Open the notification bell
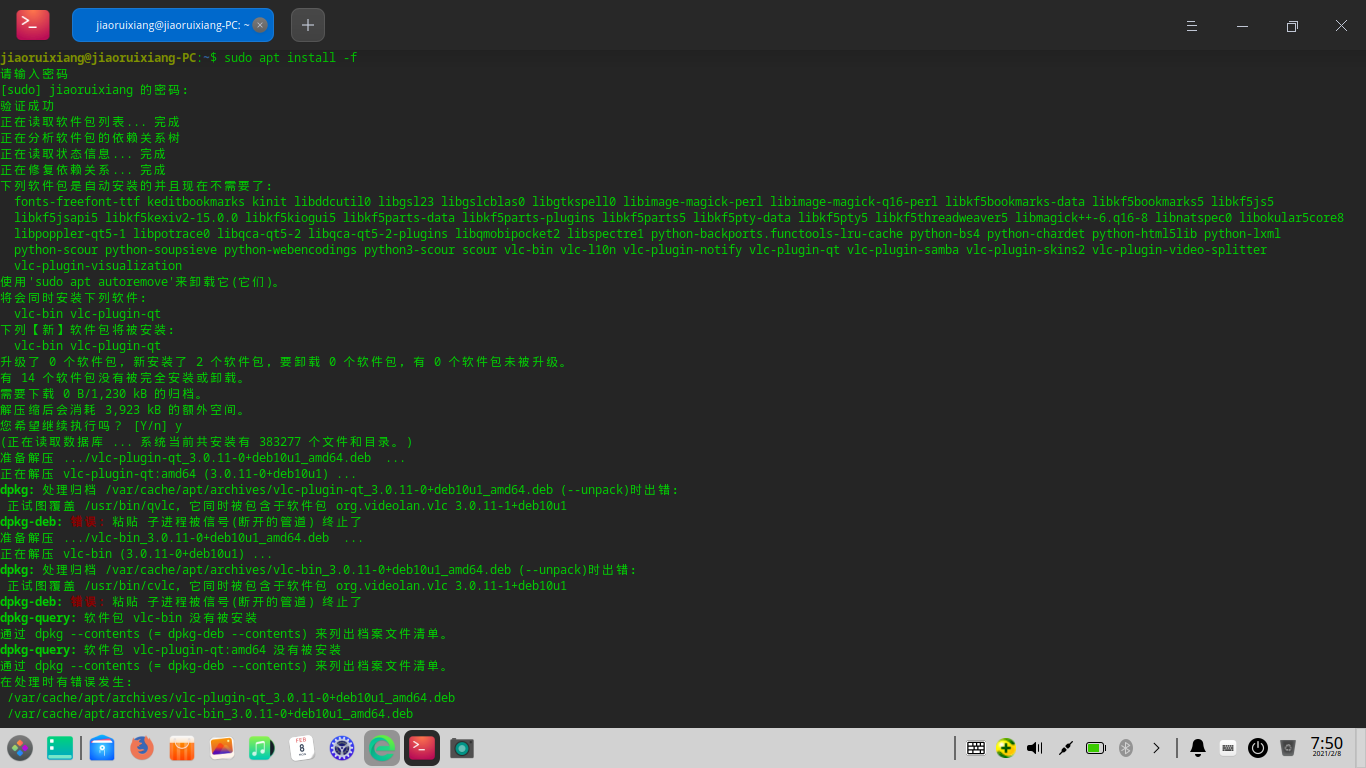Screen dimensions: 1366x768 pyautogui.click(x=1197, y=748)
